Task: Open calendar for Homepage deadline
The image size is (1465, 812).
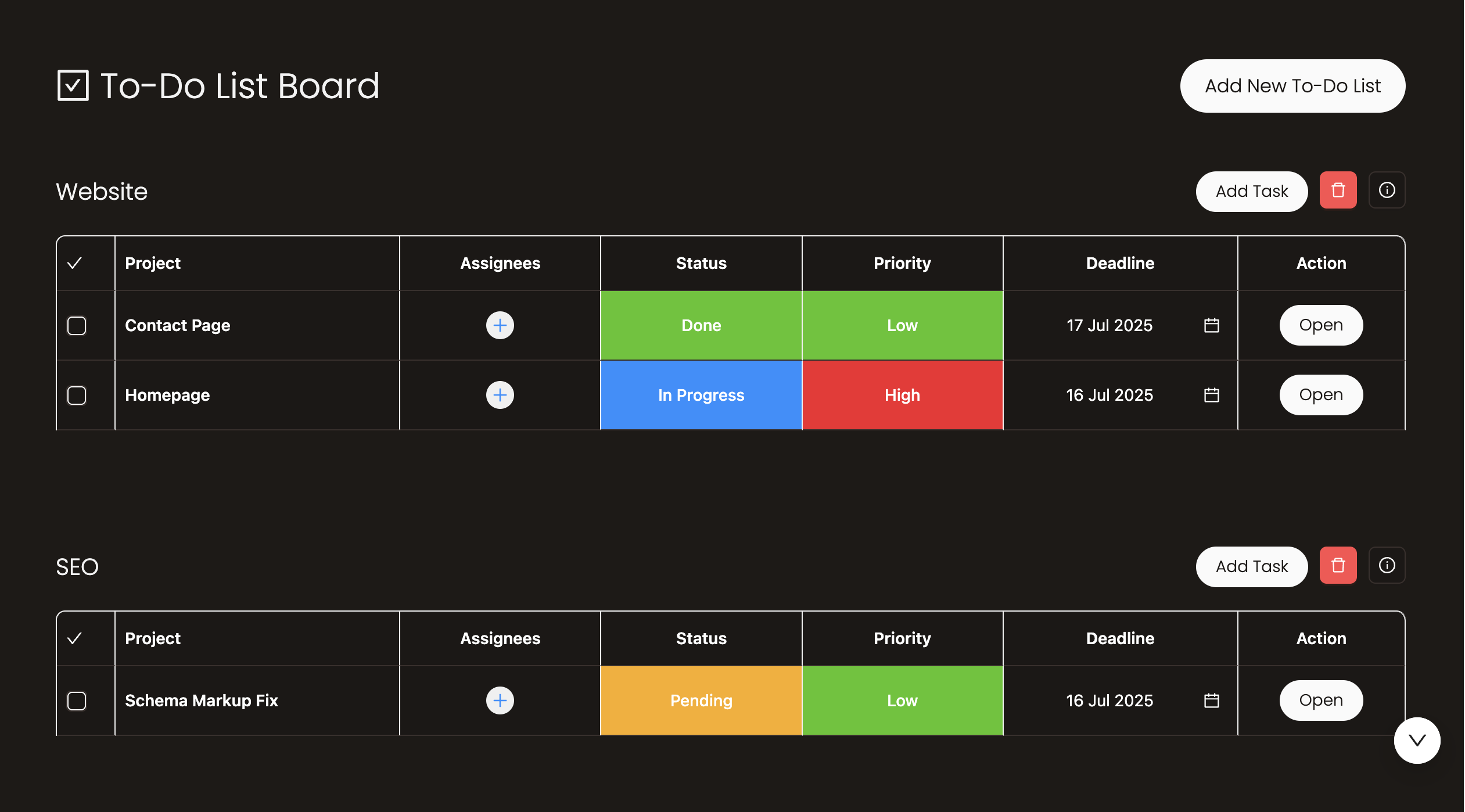Action: tap(1211, 395)
